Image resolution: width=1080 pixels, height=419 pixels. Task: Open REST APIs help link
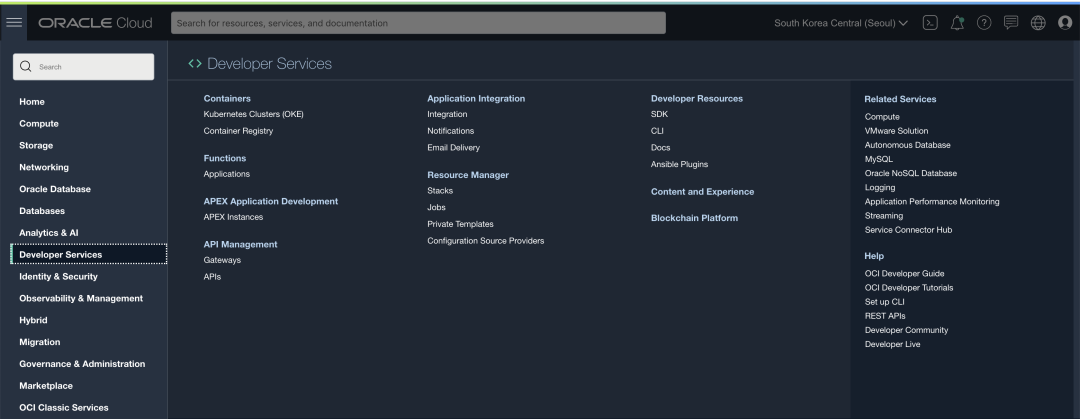[x=885, y=316]
